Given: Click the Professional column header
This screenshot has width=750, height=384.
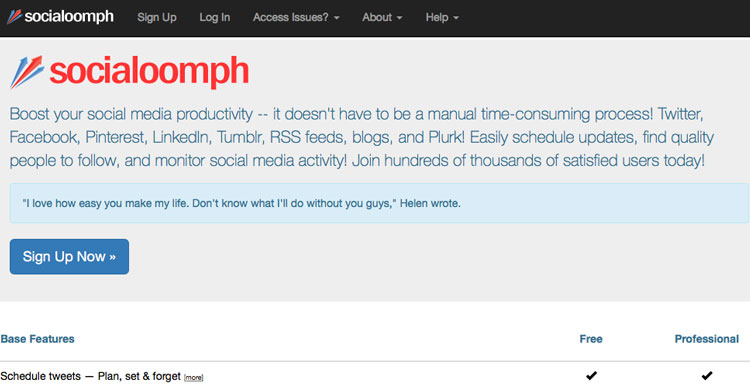Looking at the screenshot, I should click(x=706, y=339).
